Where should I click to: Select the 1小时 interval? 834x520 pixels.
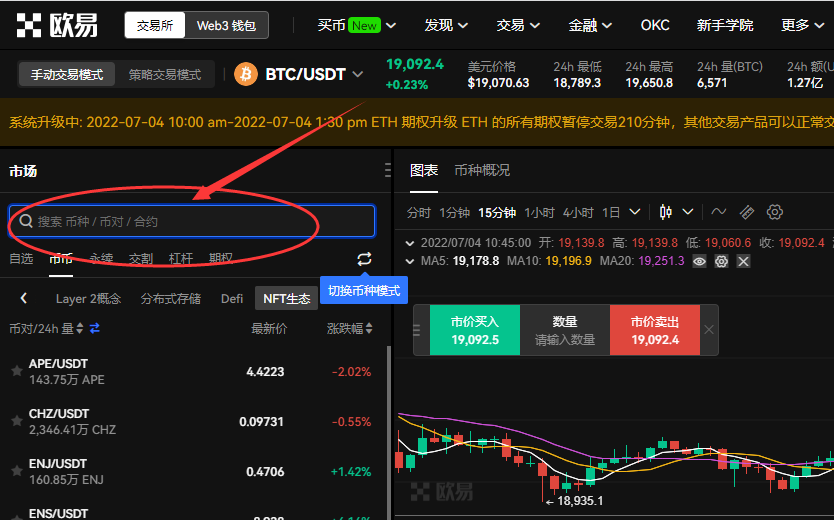(539, 213)
